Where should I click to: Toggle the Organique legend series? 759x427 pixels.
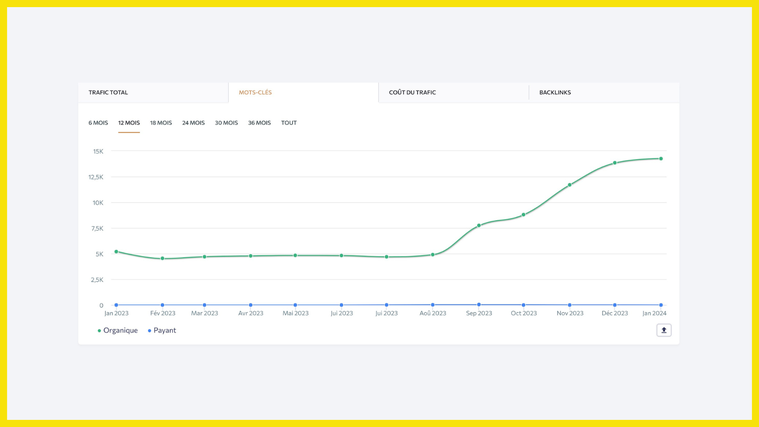(119, 330)
